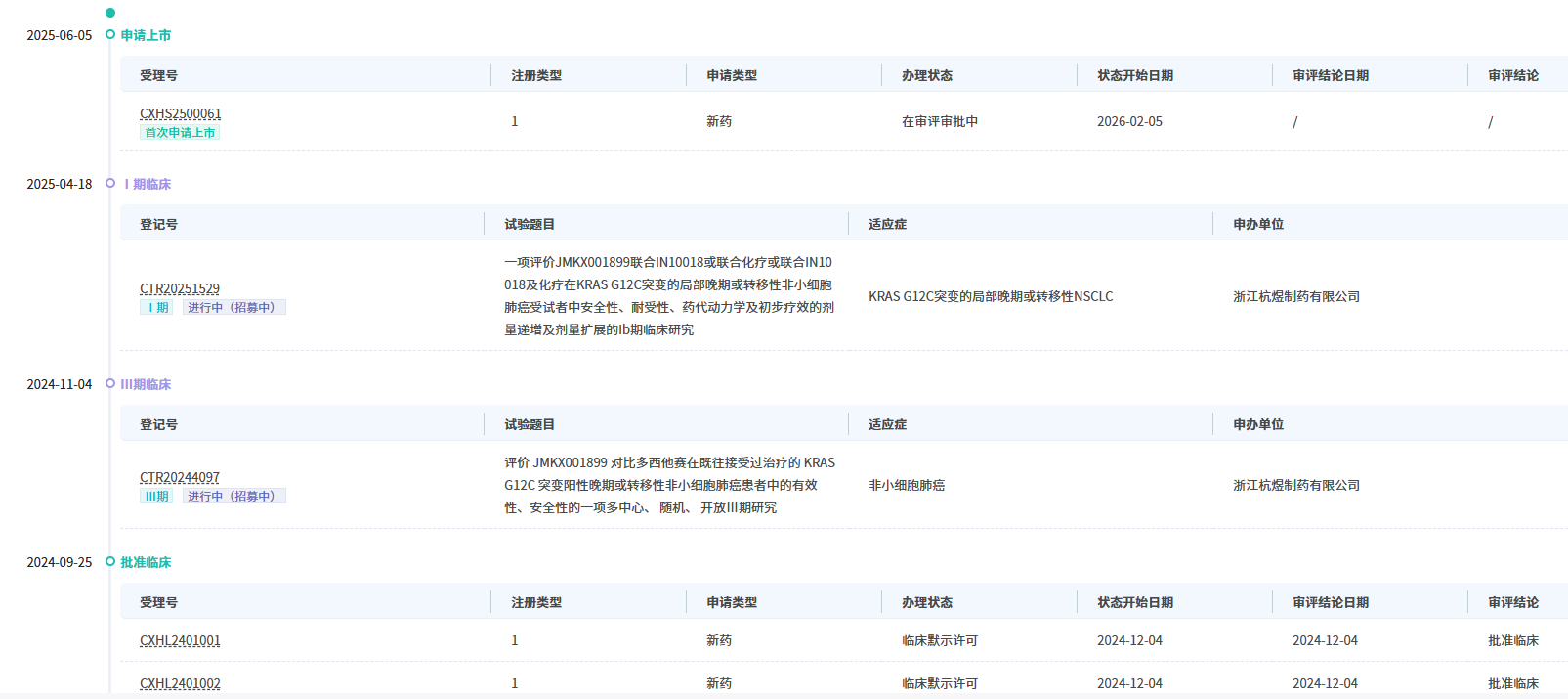Click the 状态开始日期 header in 申请上市 table
The image size is (1568, 699).
1135,75
